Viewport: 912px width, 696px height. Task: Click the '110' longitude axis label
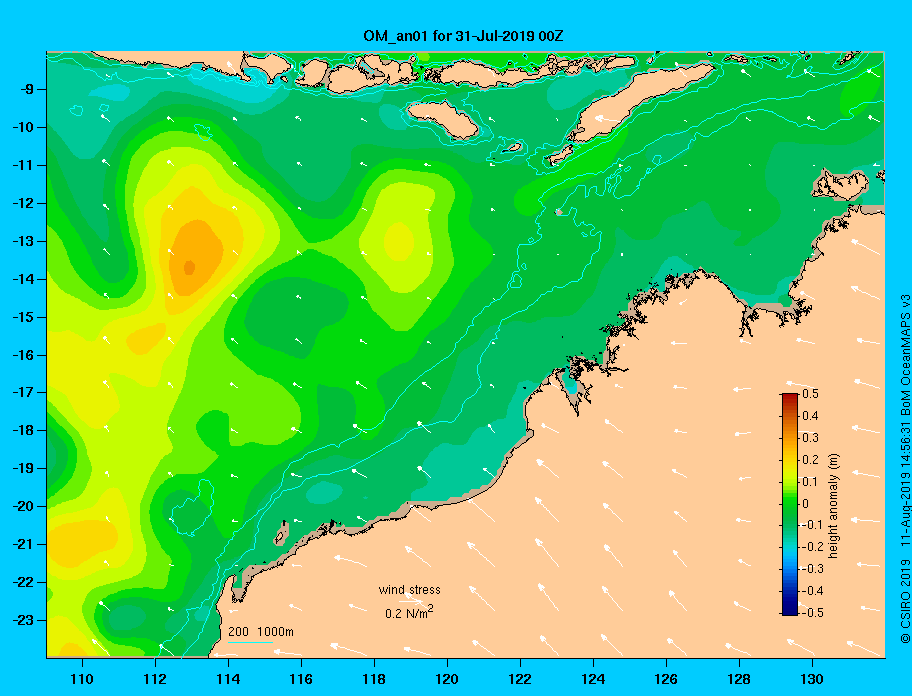click(82, 679)
